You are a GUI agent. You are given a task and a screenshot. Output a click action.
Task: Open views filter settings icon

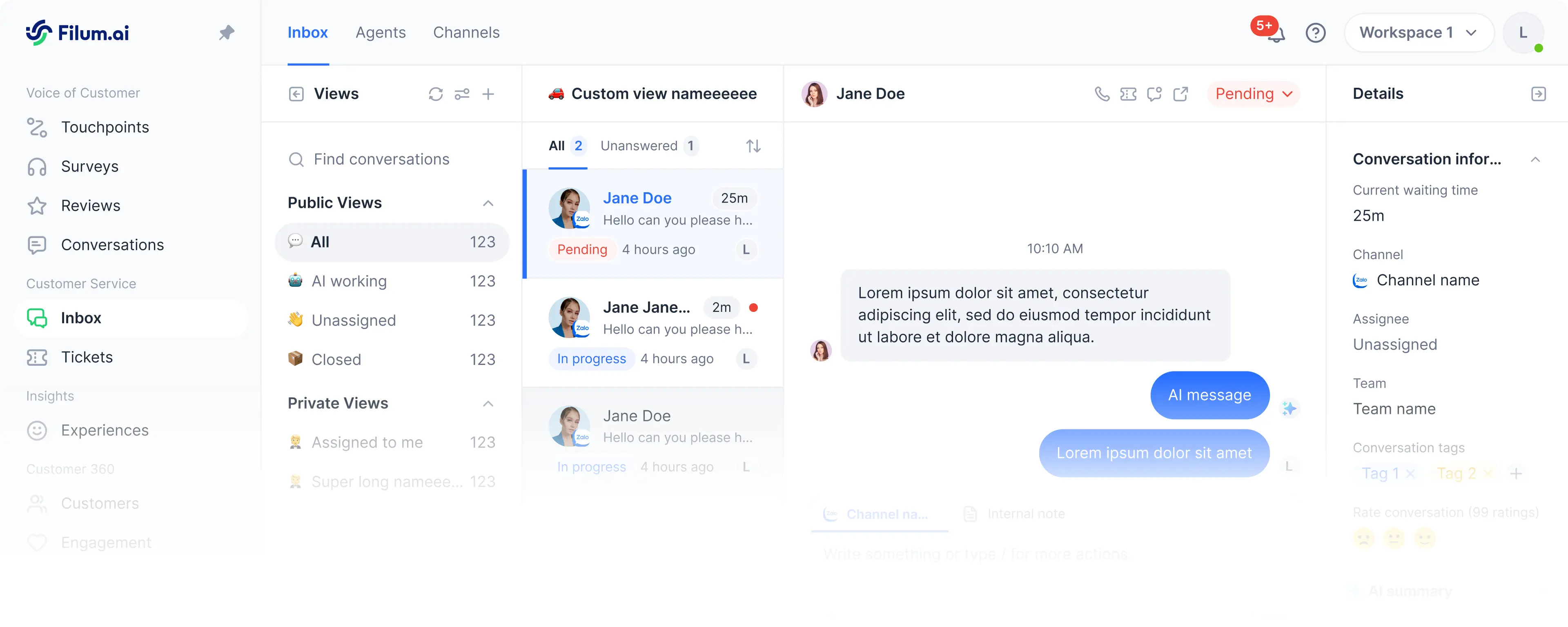(462, 94)
